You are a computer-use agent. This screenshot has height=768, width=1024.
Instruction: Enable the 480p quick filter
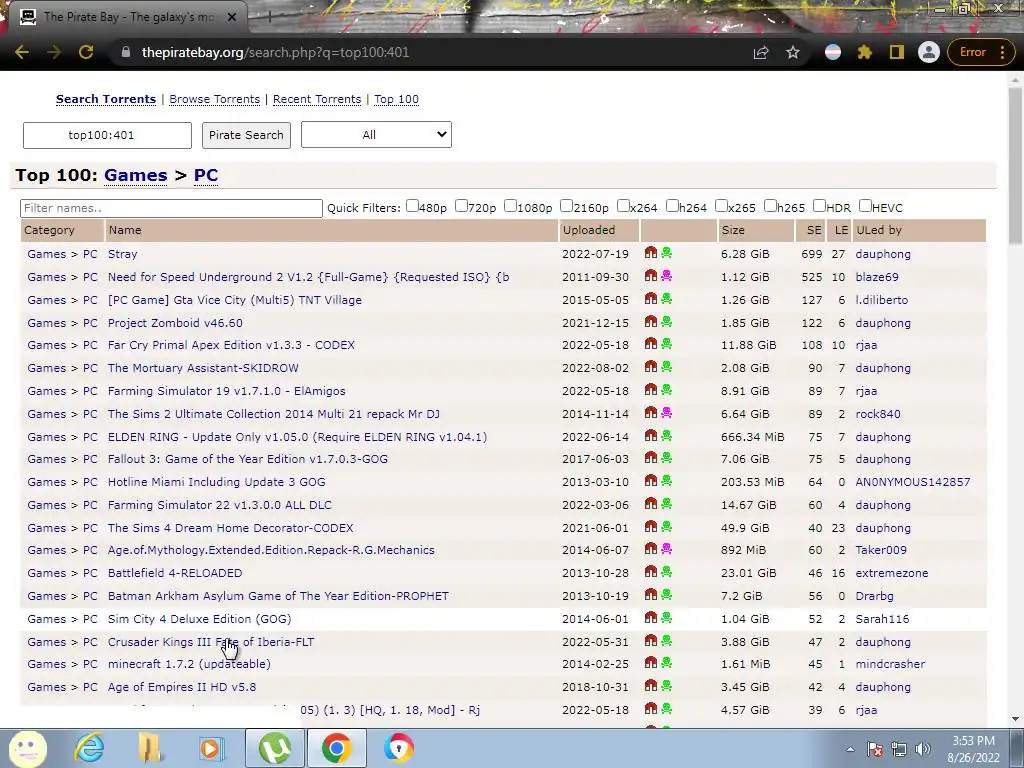412,206
